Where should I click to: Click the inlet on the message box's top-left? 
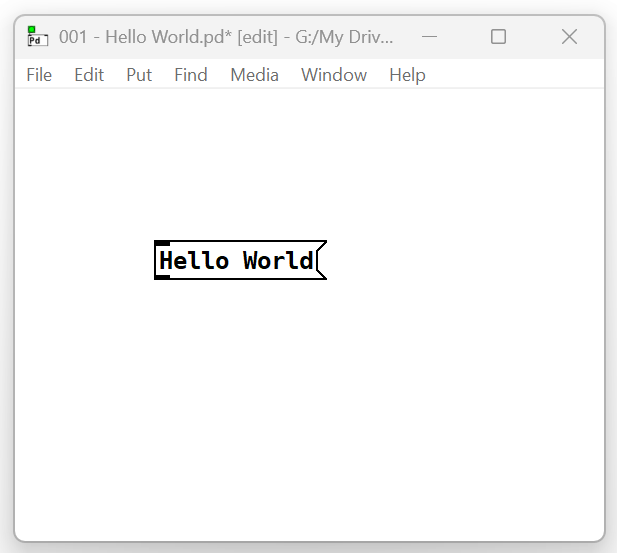click(x=161, y=243)
